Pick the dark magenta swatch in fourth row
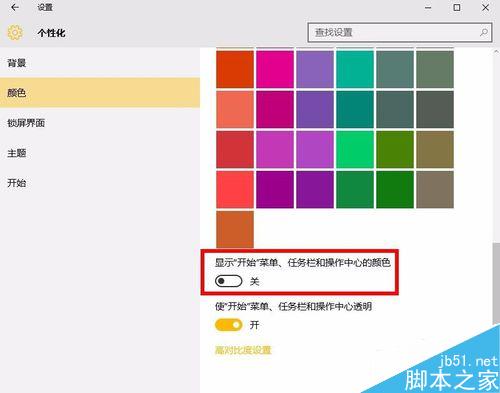The height and width of the screenshot is (393, 500). point(275,189)
